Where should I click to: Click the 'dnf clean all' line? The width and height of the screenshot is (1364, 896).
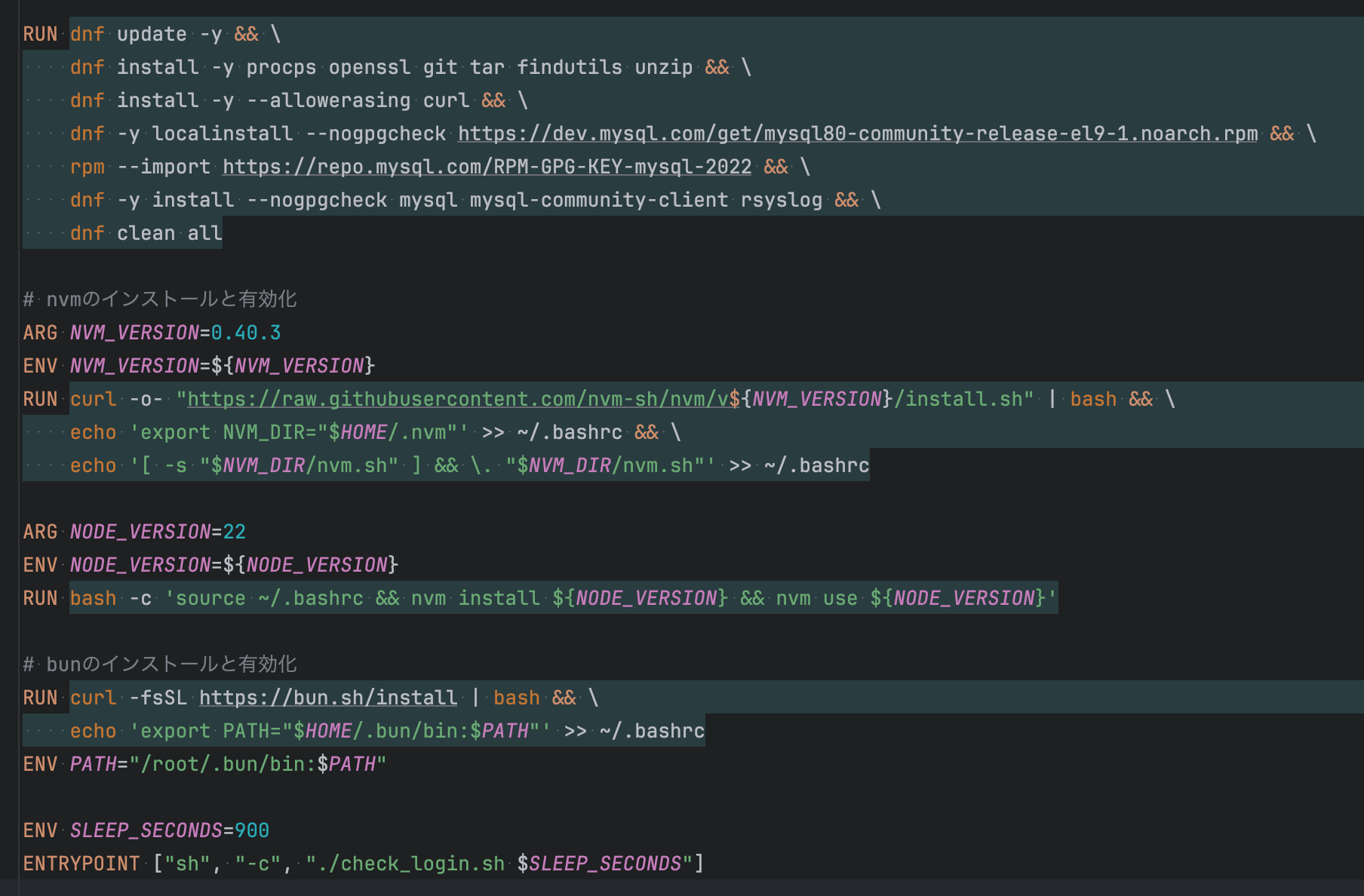146,233
